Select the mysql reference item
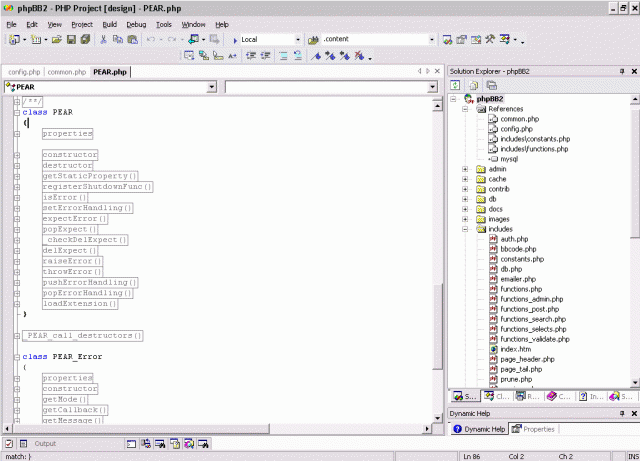 [509, 159]
